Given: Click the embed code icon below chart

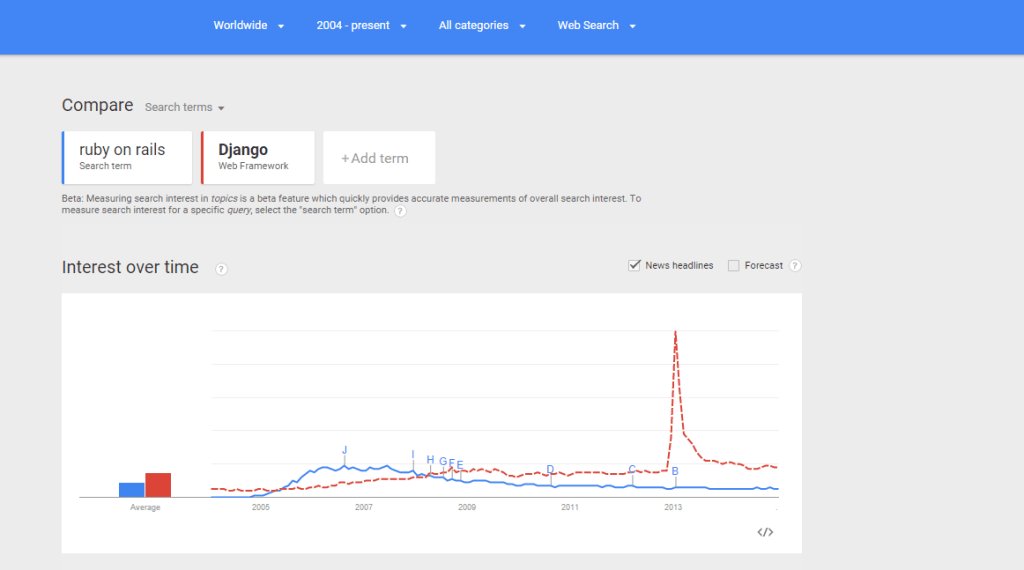Looking at the screenshot, I should (x=765, y=532).
